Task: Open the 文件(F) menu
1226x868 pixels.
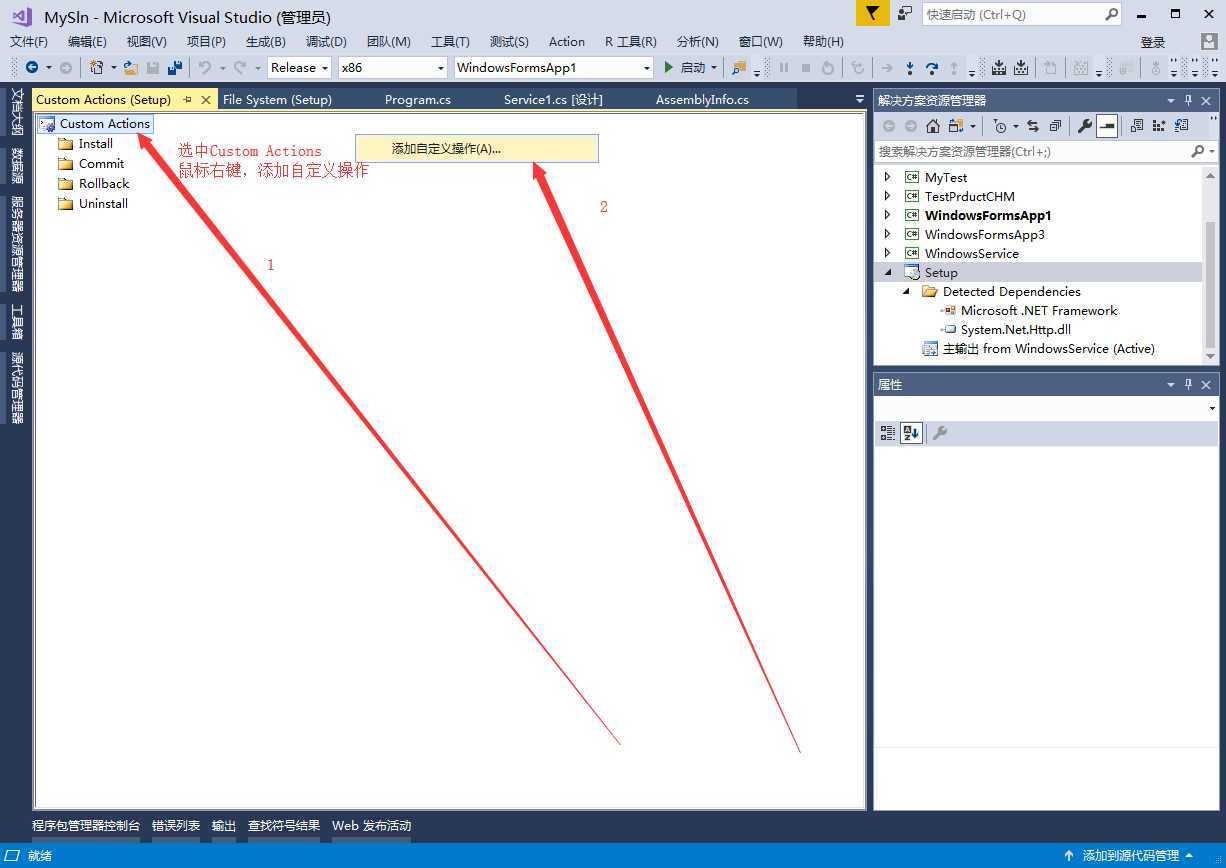Action: tap(29, 41)
